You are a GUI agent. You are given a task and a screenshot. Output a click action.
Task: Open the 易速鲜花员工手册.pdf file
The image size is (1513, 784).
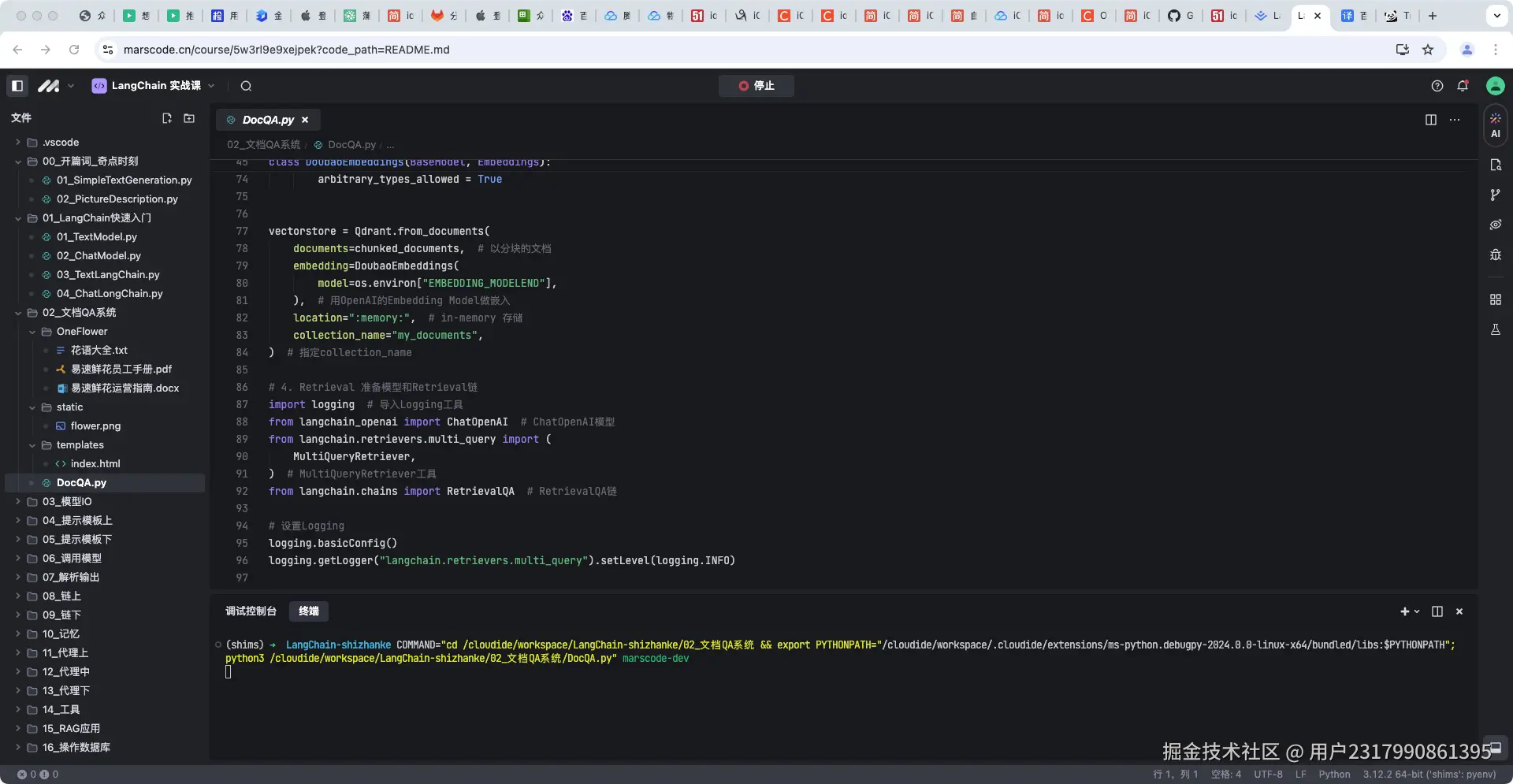[121, 370]
